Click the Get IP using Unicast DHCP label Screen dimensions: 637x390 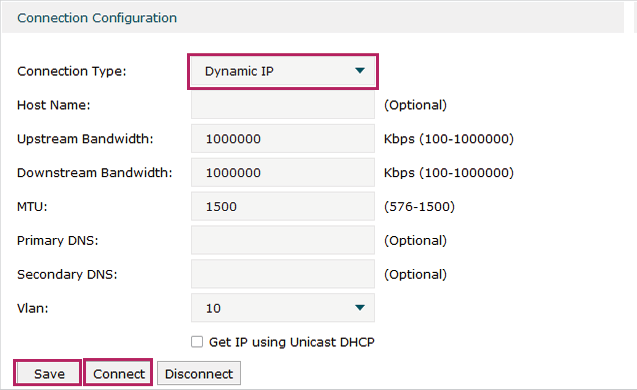[x=292, y=342]
